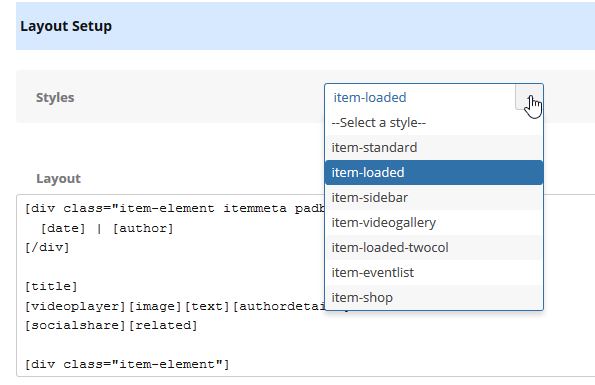Click the Styles dropdown arrow button
This screenshot has width=595, height=385.
pyautogui.click(x=529, y=97)
